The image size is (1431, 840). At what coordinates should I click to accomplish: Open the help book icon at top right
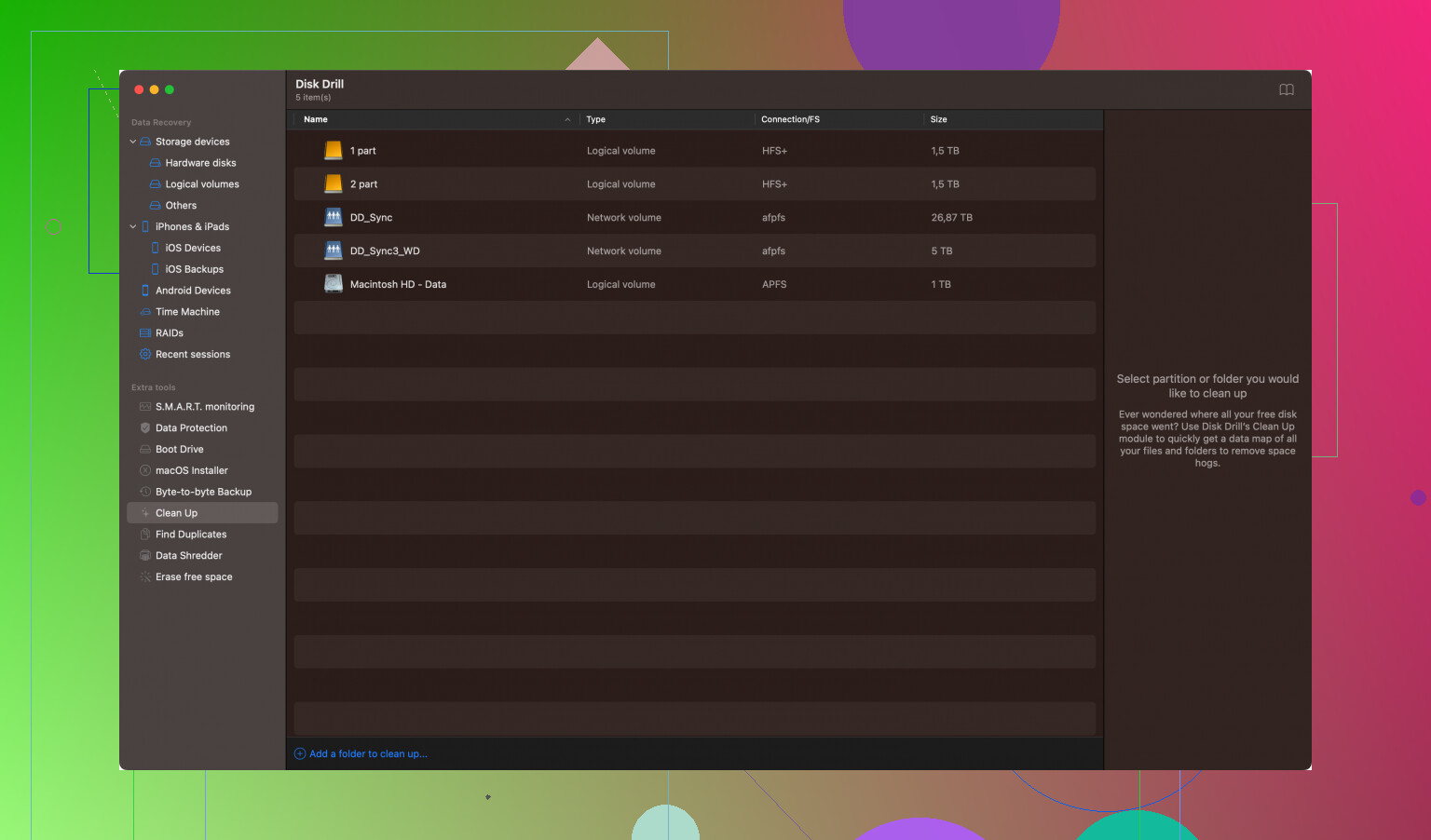coord(1286,90)
